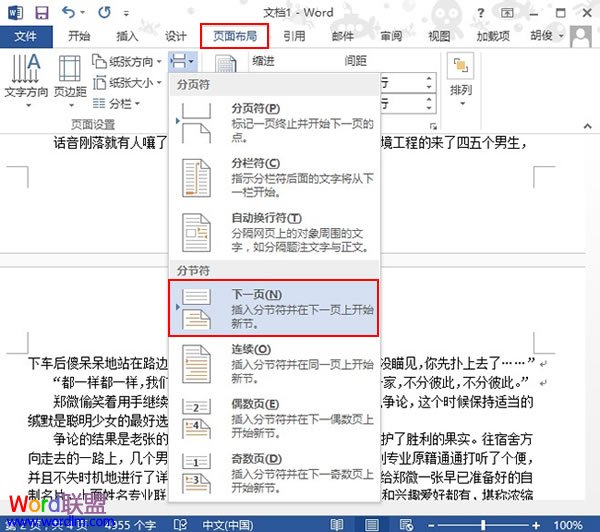Click the column break icon beside 分栏符(C)
Viewport: 600px width, 532px height.
pos(196,178)
